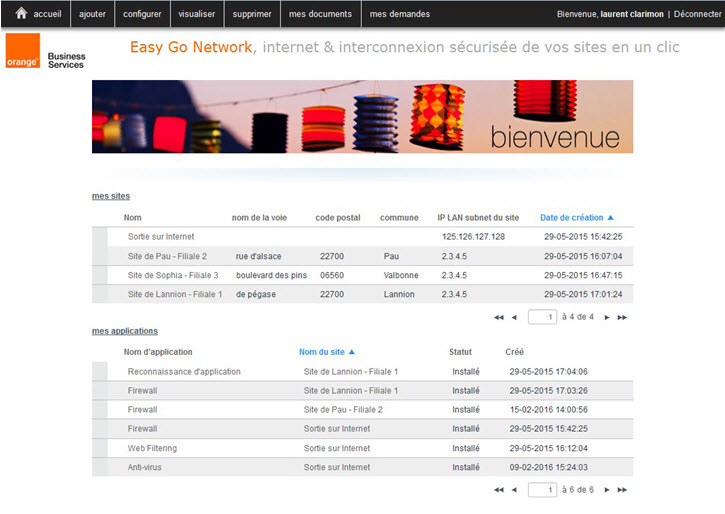Open the visualiser menu

coord(197,14)
